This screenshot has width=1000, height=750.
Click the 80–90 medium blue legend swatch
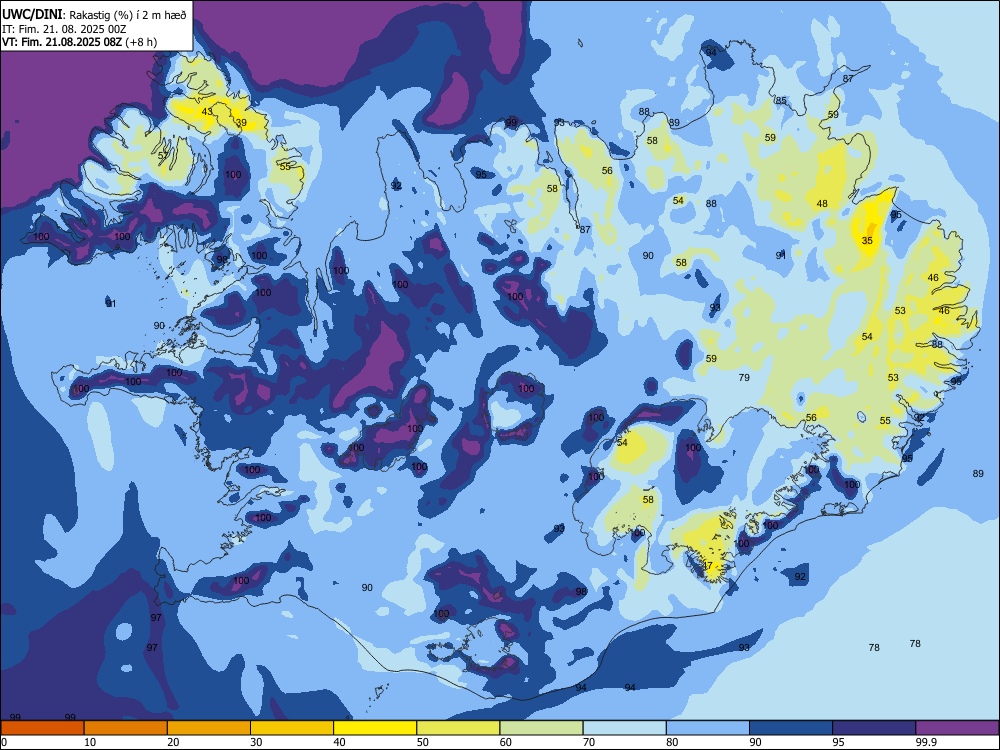tap(708, 728)
